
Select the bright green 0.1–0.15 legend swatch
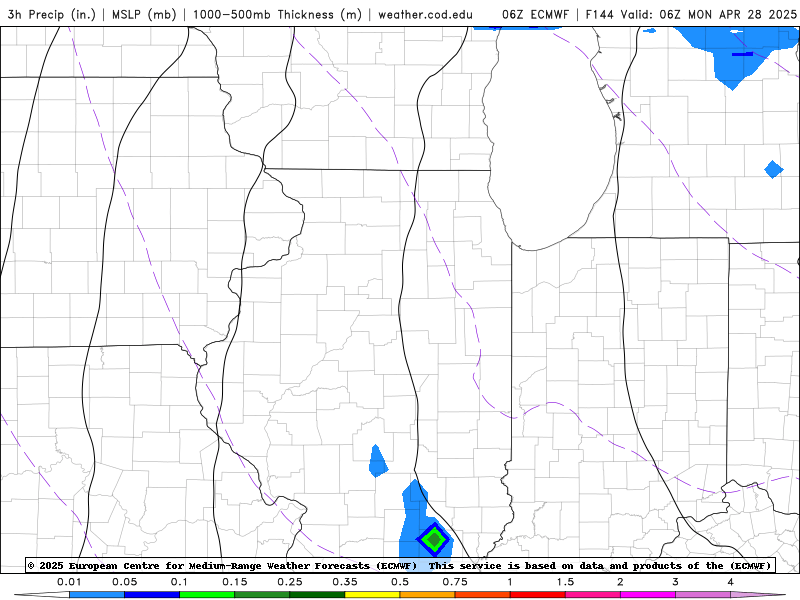207,595
